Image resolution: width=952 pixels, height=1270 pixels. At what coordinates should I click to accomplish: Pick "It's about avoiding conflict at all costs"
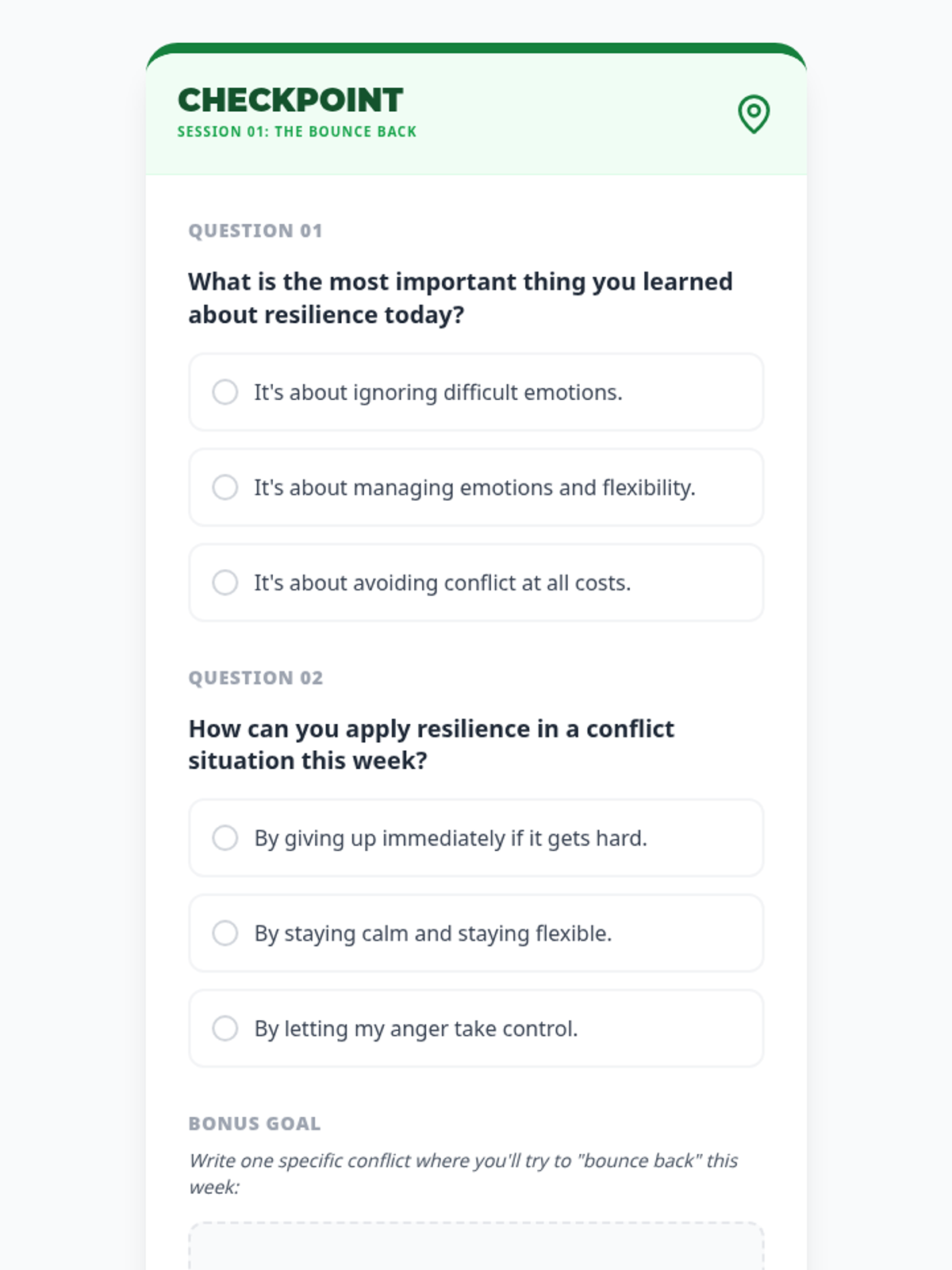click(x=225, y=583)
